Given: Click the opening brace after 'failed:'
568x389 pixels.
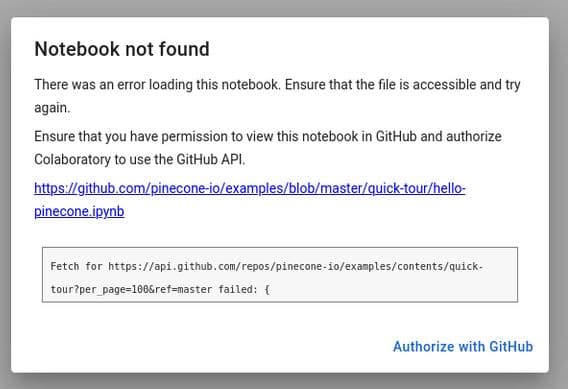Looking at the screenshot, I should [267, 289].
